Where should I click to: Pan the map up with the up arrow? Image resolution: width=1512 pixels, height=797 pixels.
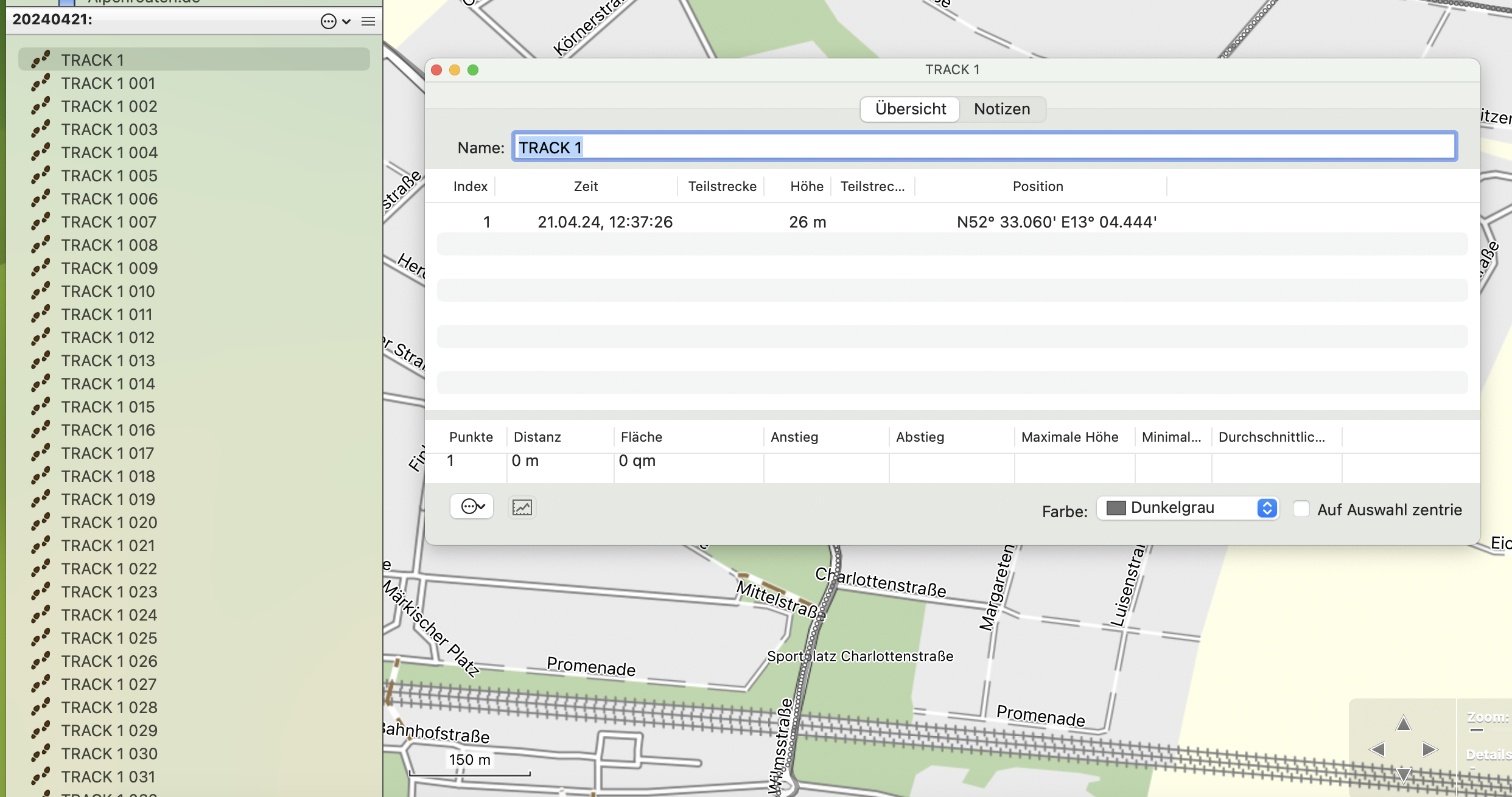[1403, 723]
